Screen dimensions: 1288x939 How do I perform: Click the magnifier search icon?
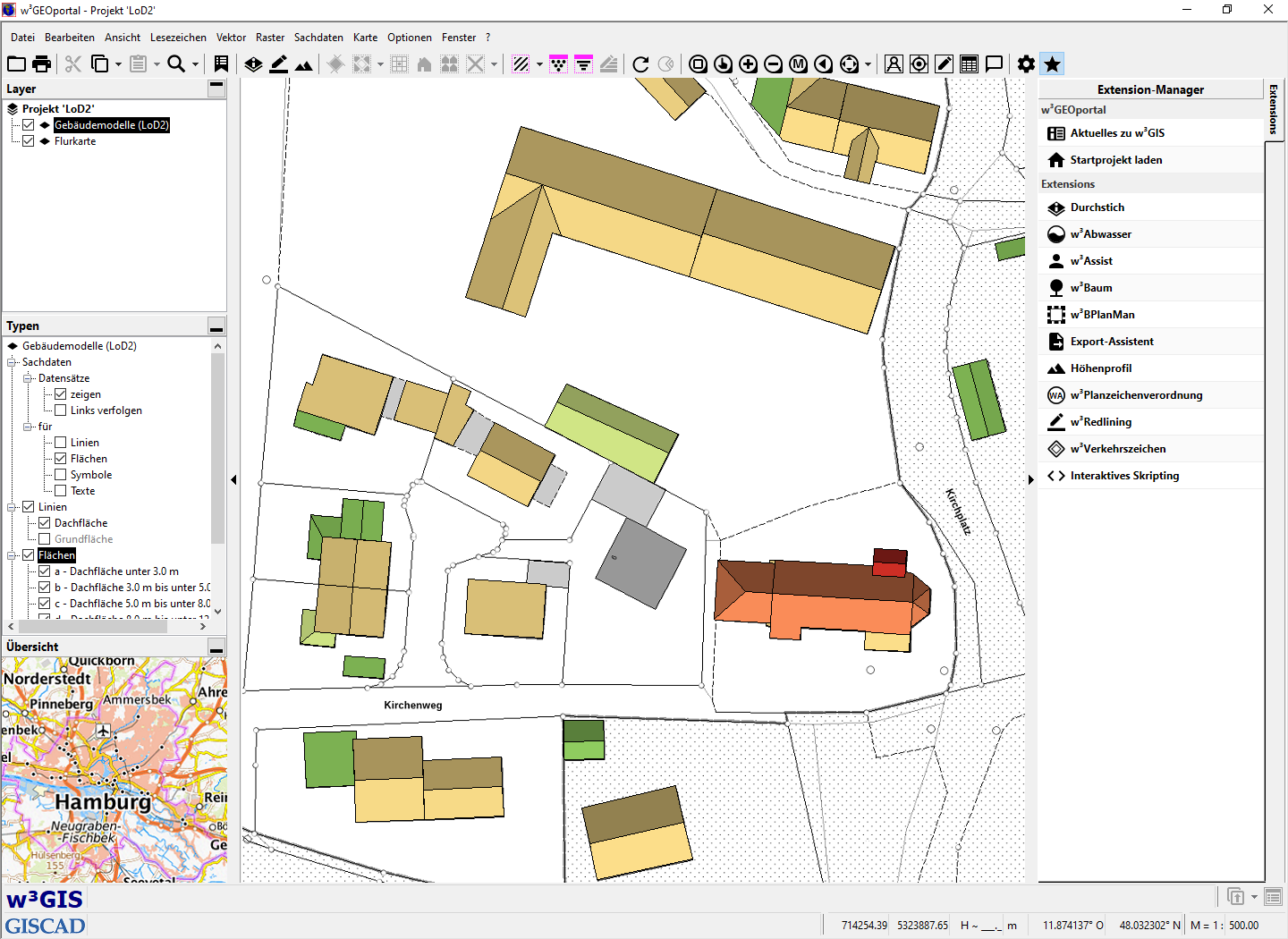pyautogui.click(x=176, y=63)
